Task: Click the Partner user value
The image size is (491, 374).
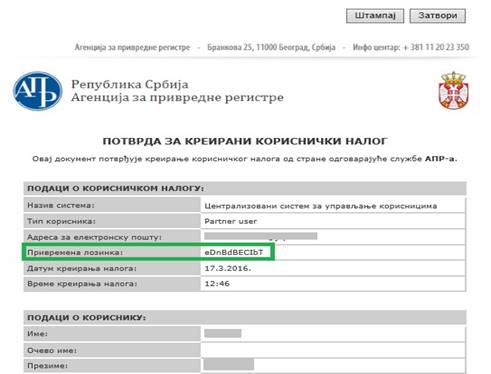Action: (x=230, y=221)
